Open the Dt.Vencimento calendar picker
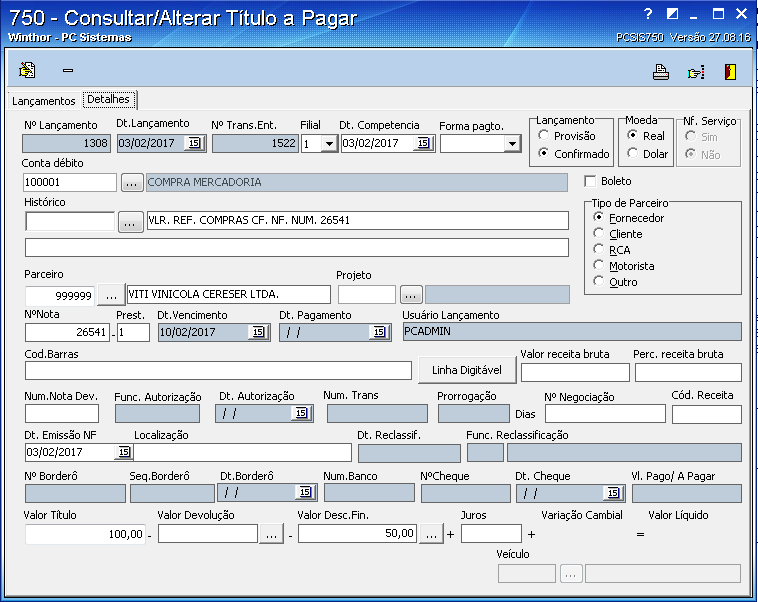 coord(258,332)
